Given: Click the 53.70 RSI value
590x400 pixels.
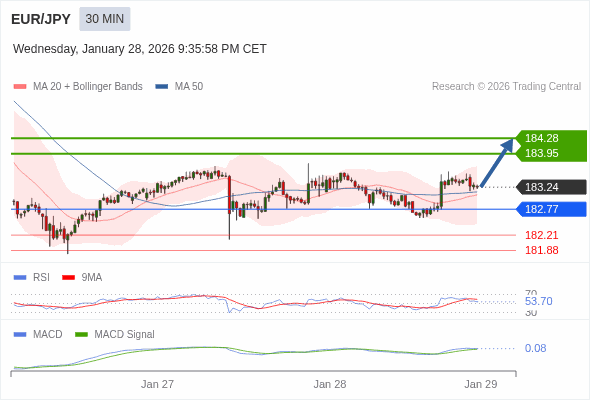Looking at the screenshot, I should (538, 301).
